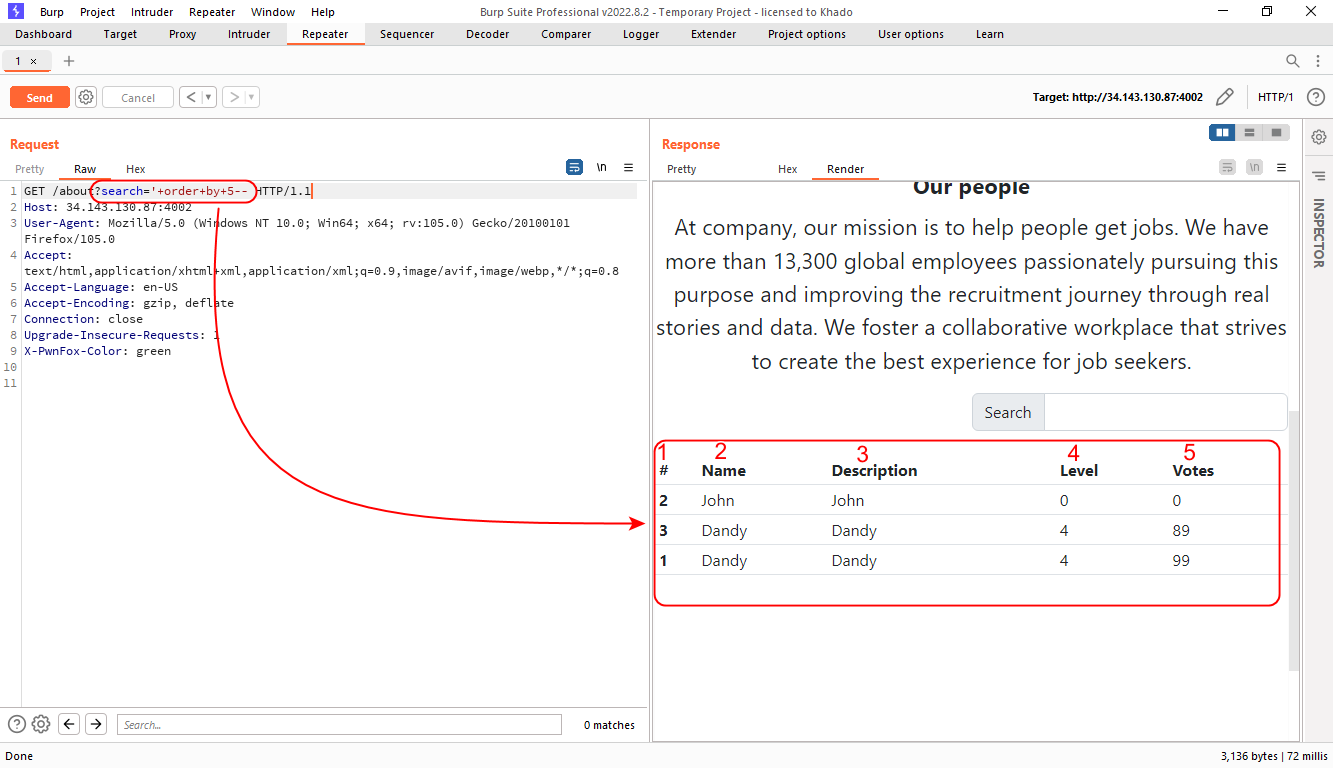Image resolution: width=1333 pixels, height=768 pixels.
Task: Open the Intruder menu
Action: click(152, 12)
